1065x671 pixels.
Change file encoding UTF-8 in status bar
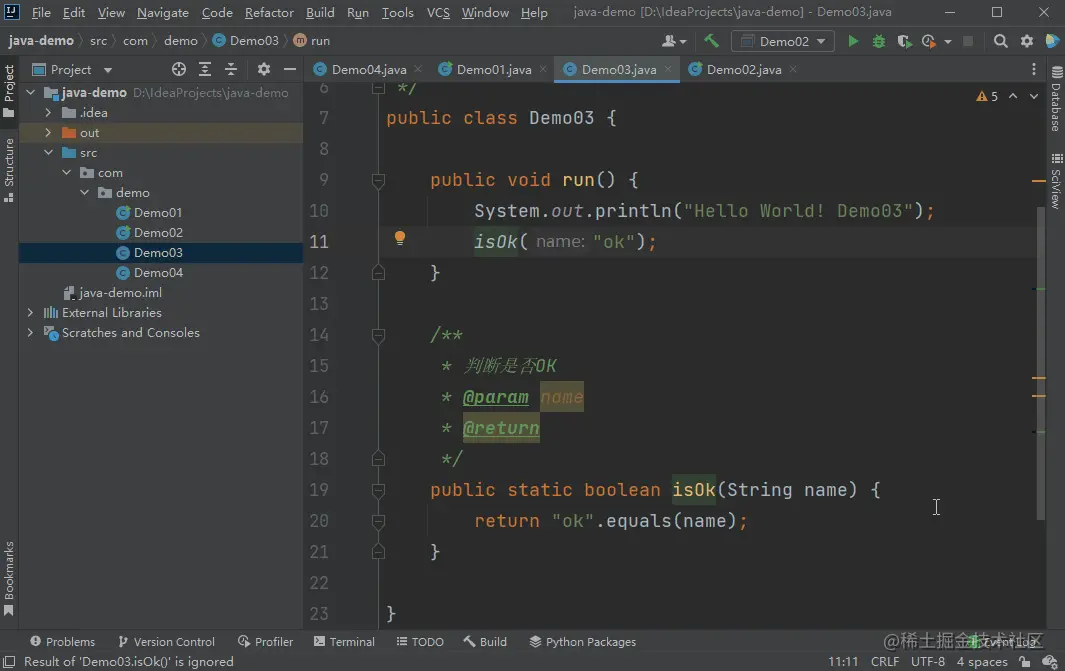[927, 661]
